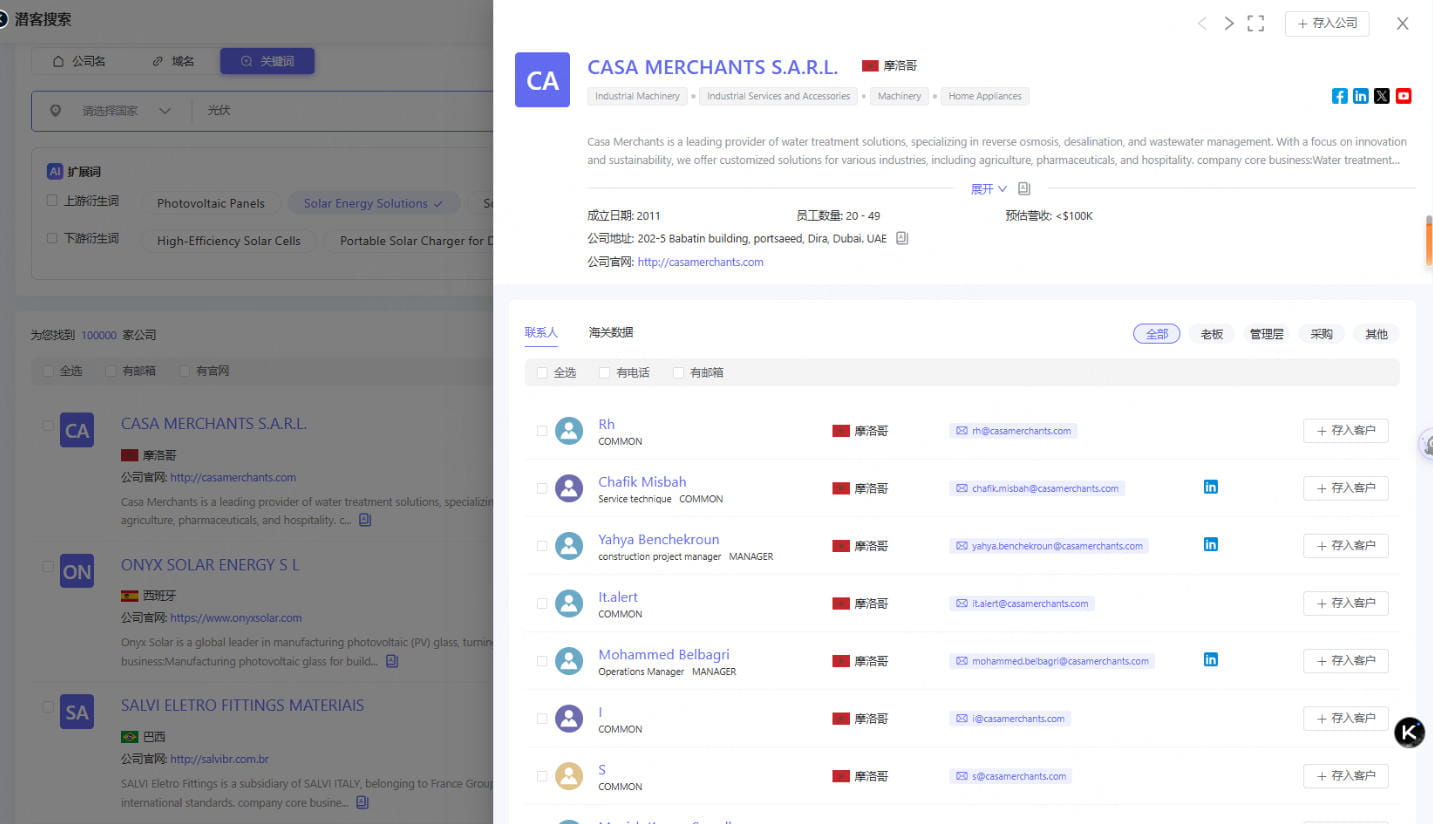Switch search mode to 公司名 tab

click(x=79, y=61)
